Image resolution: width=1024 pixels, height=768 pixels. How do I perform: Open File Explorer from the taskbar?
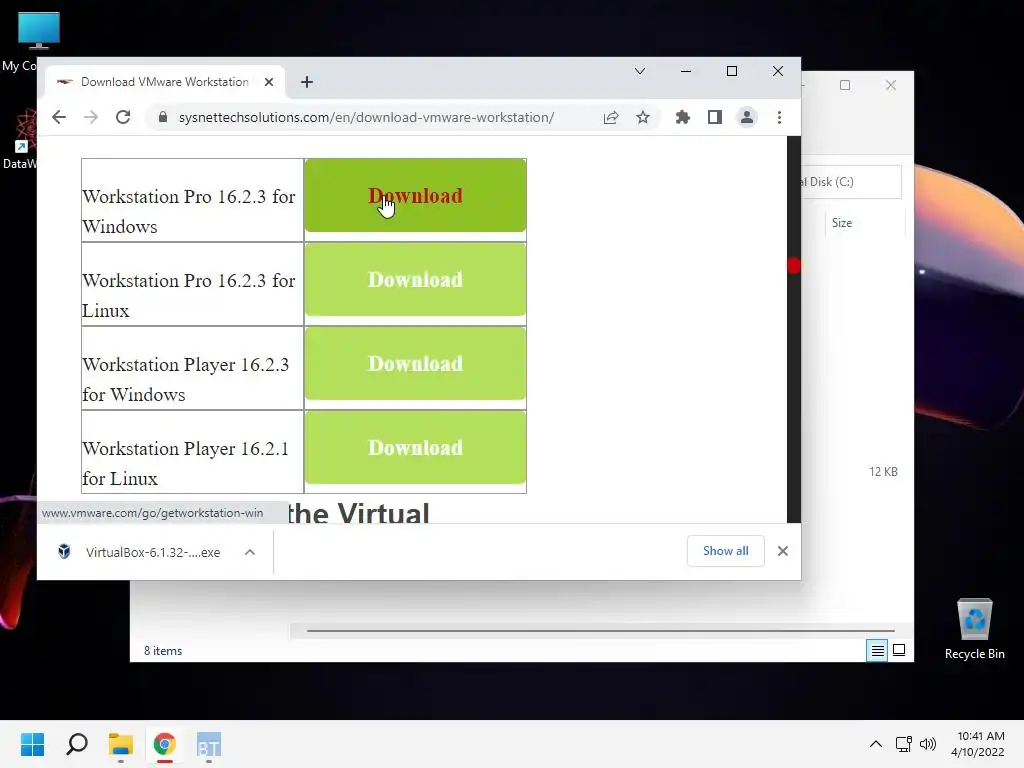(x=121, y=744)
